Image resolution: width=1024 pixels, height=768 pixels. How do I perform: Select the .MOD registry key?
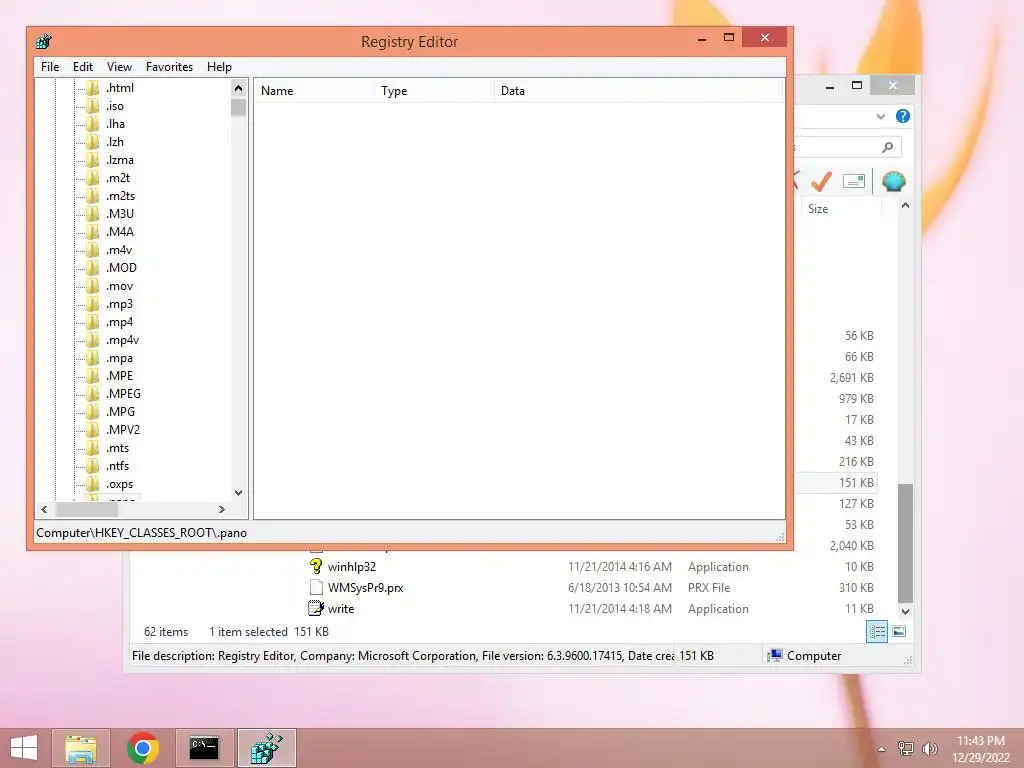click(121, 268)
